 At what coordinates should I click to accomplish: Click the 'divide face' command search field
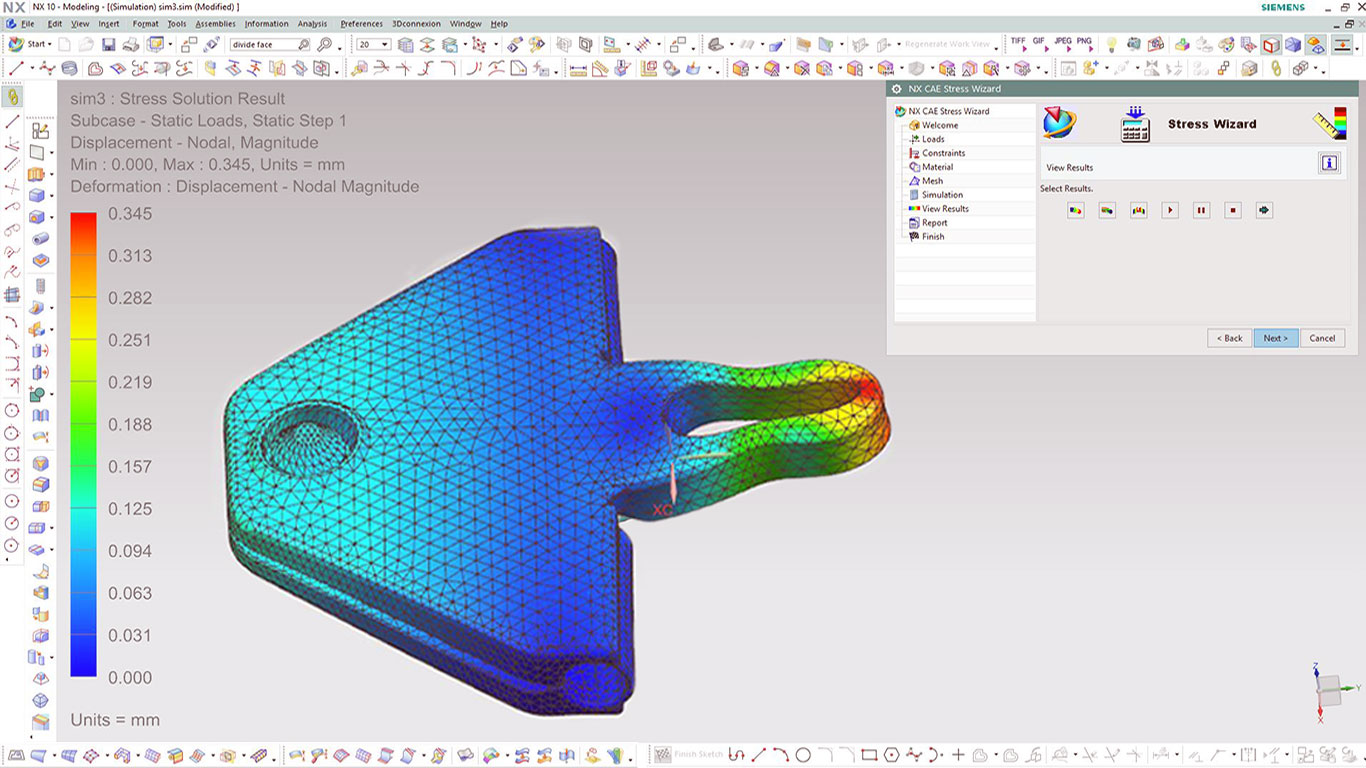pyautogui.click(x=264, y=45)
